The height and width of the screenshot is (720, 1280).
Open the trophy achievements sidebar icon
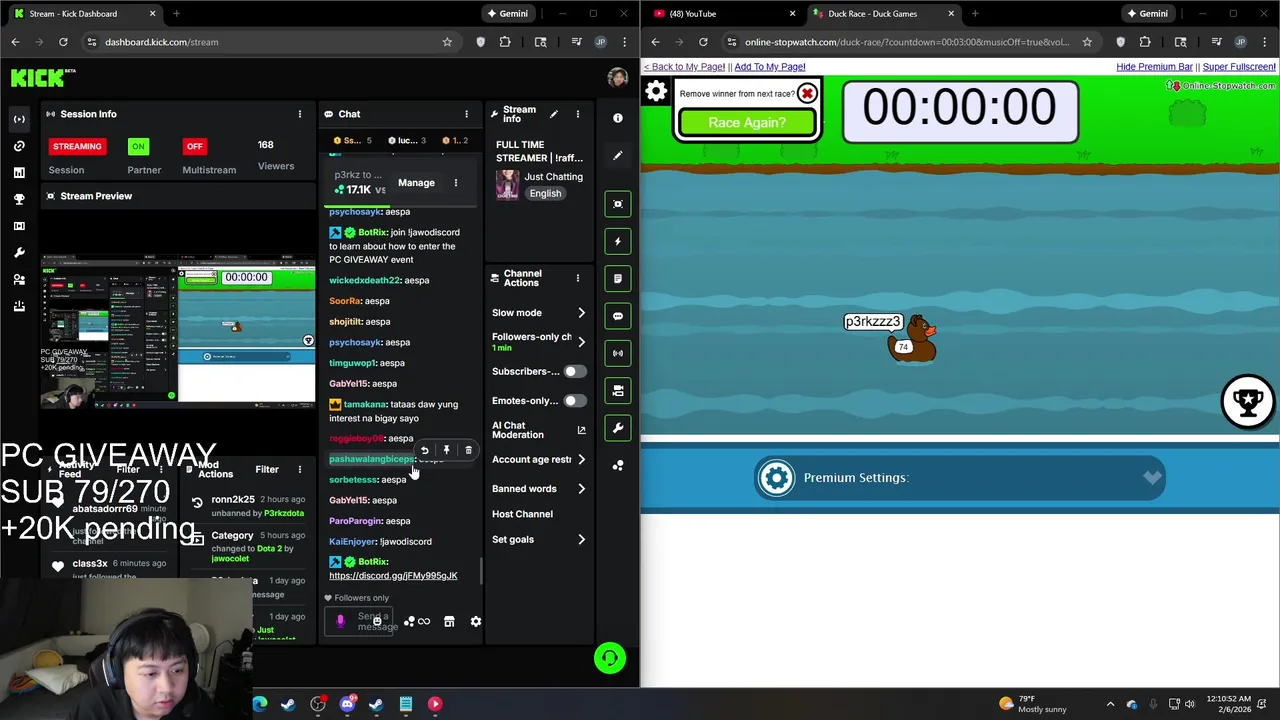pyautogui.click(x=19, y=199)
